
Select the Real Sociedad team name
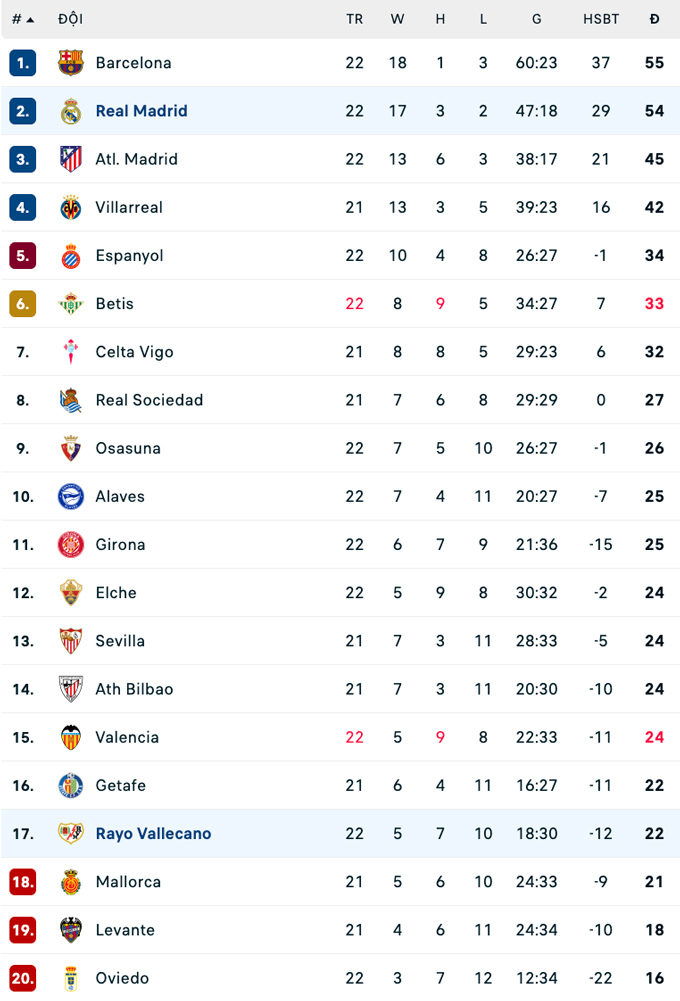tap(149, 400)
